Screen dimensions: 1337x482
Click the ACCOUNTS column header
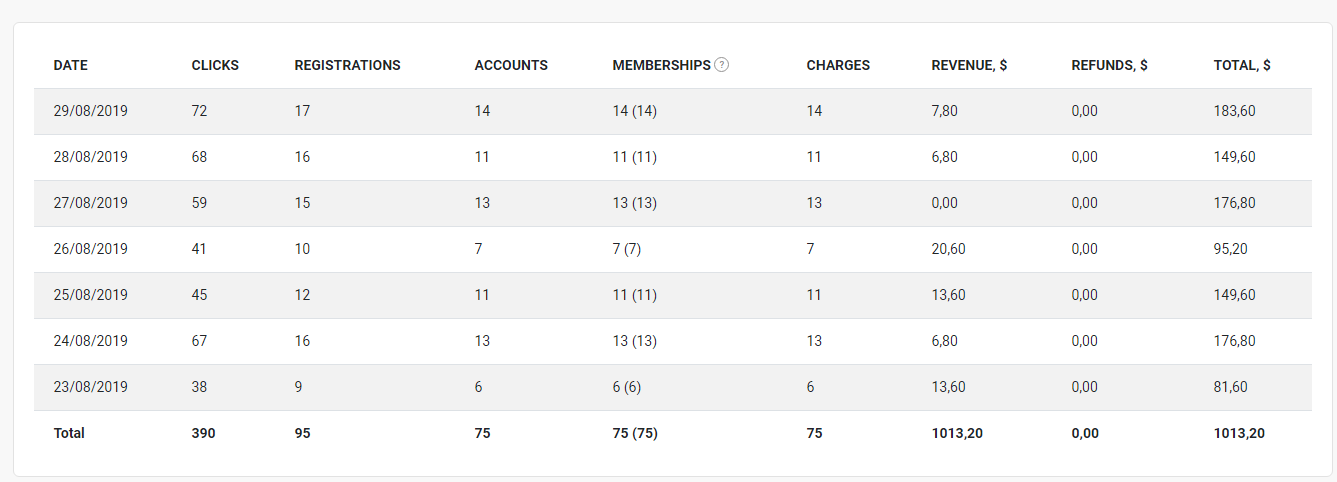[x=511, y=65]
